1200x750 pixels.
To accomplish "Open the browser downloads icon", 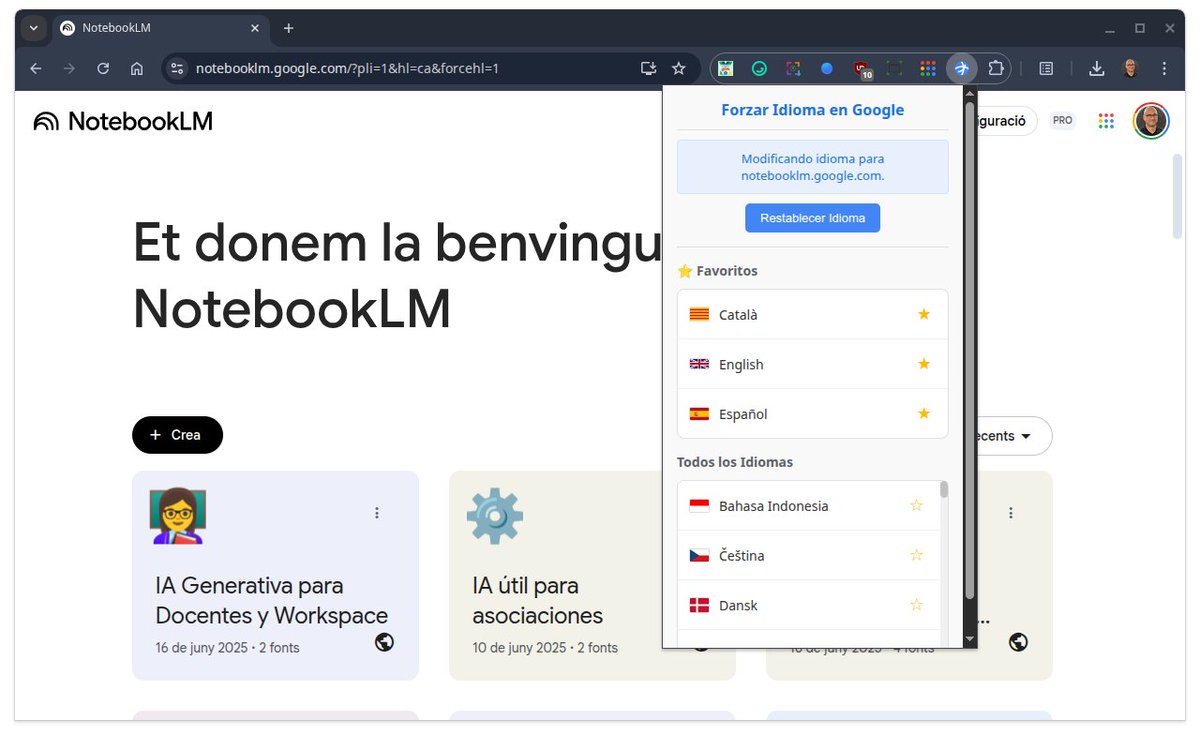I will point(1097,69).
